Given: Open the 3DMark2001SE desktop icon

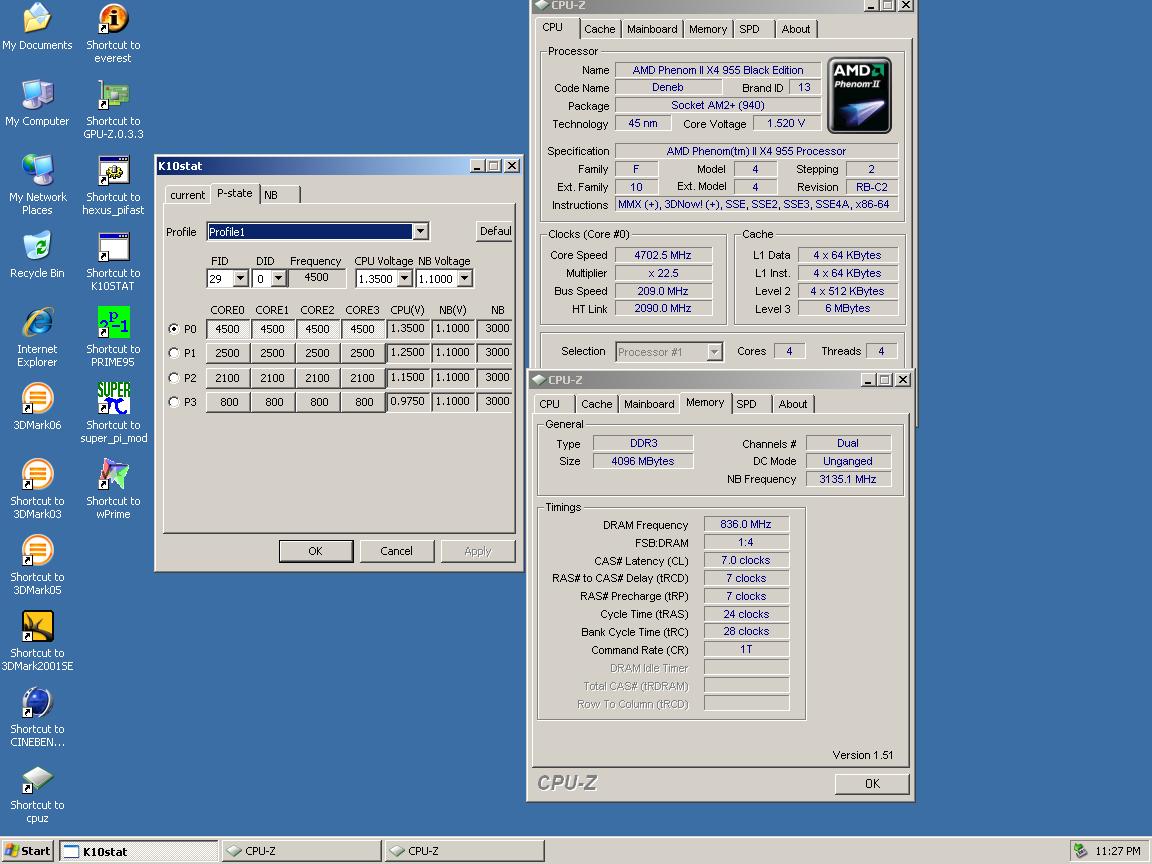Looking at the screenshot, I should (x=37, y=628).
